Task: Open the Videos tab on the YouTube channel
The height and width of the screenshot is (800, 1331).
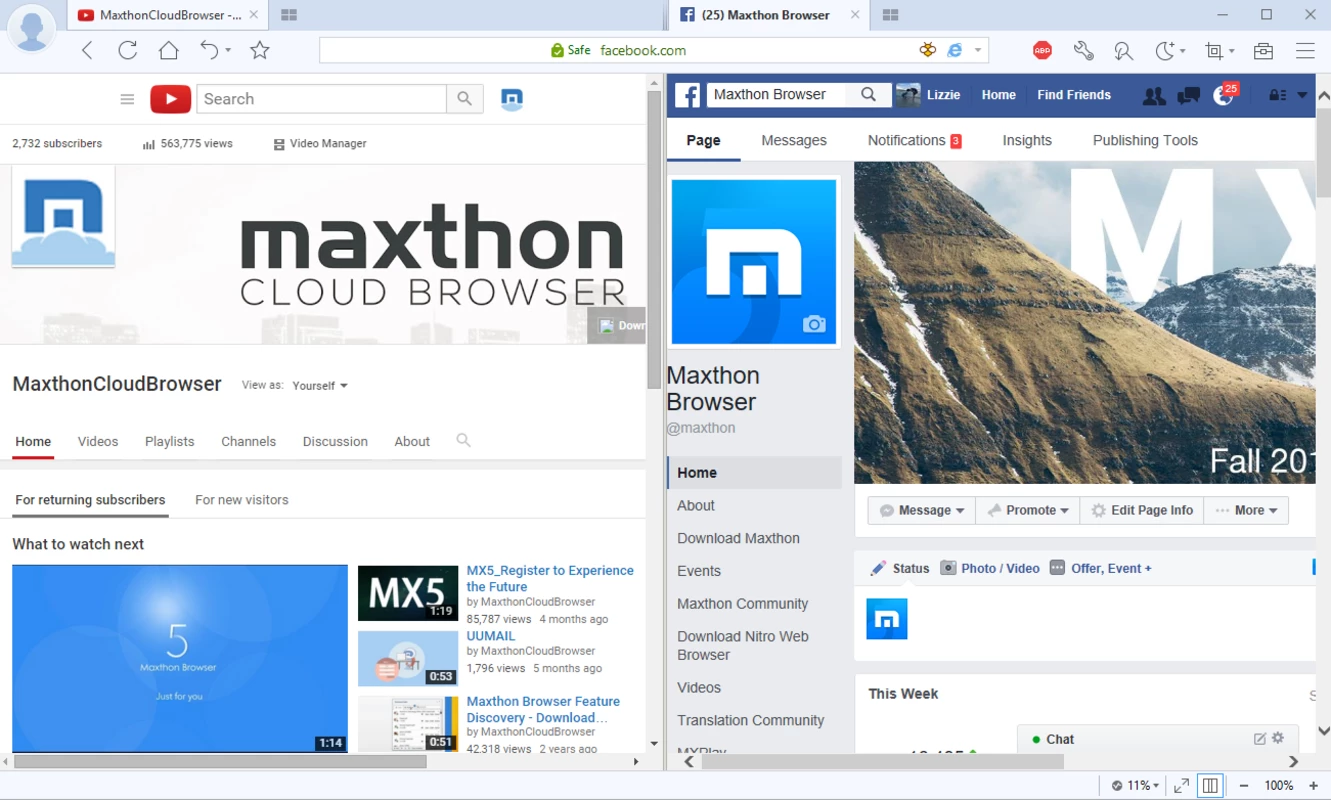Action: click(x=97, y=441)
